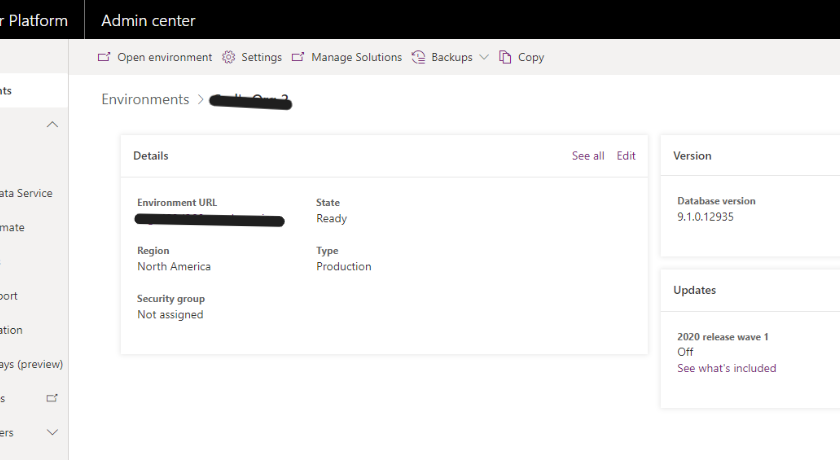Screen dimensions: 840x460
Task: Click the redacted Environment URL value
Action: click(210, 219)
